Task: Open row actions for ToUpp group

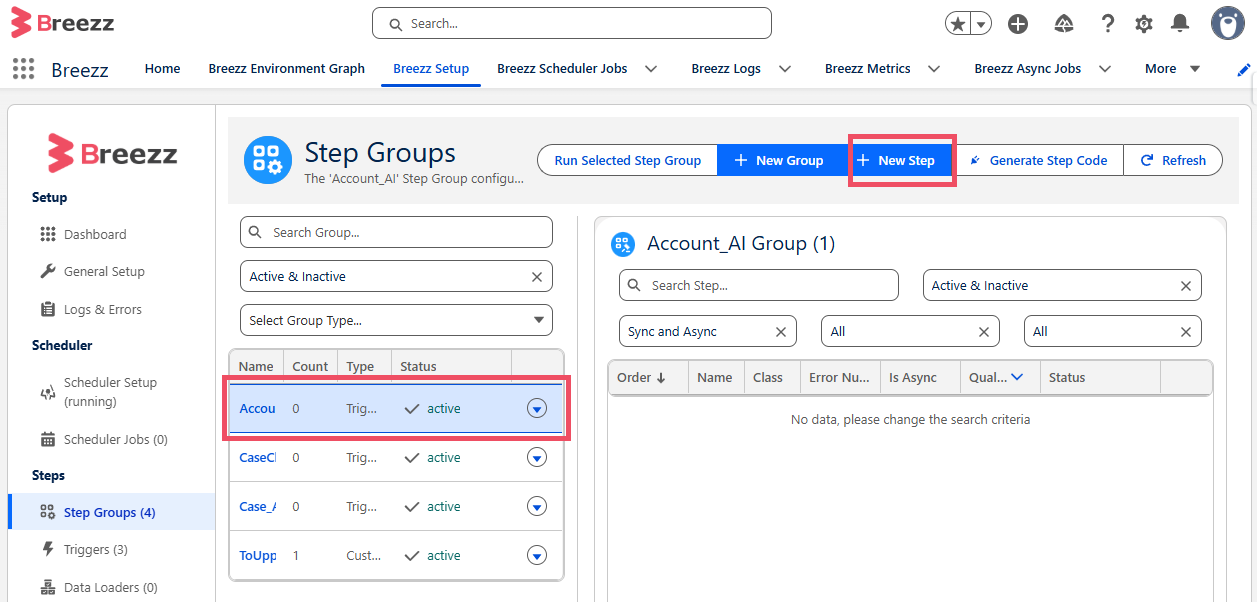Action: 537,555
